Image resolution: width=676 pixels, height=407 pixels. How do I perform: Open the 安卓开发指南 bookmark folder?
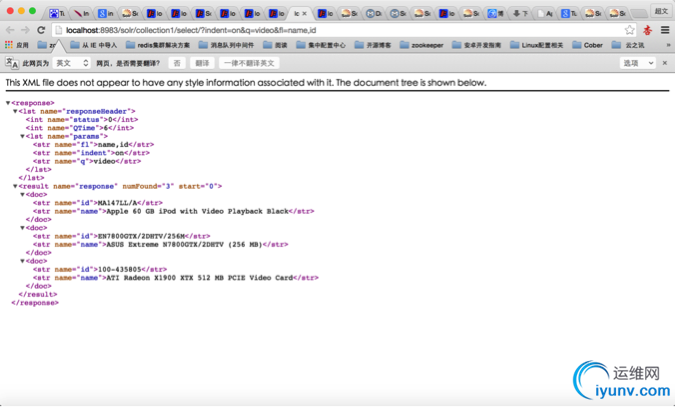tap(476, 45)
